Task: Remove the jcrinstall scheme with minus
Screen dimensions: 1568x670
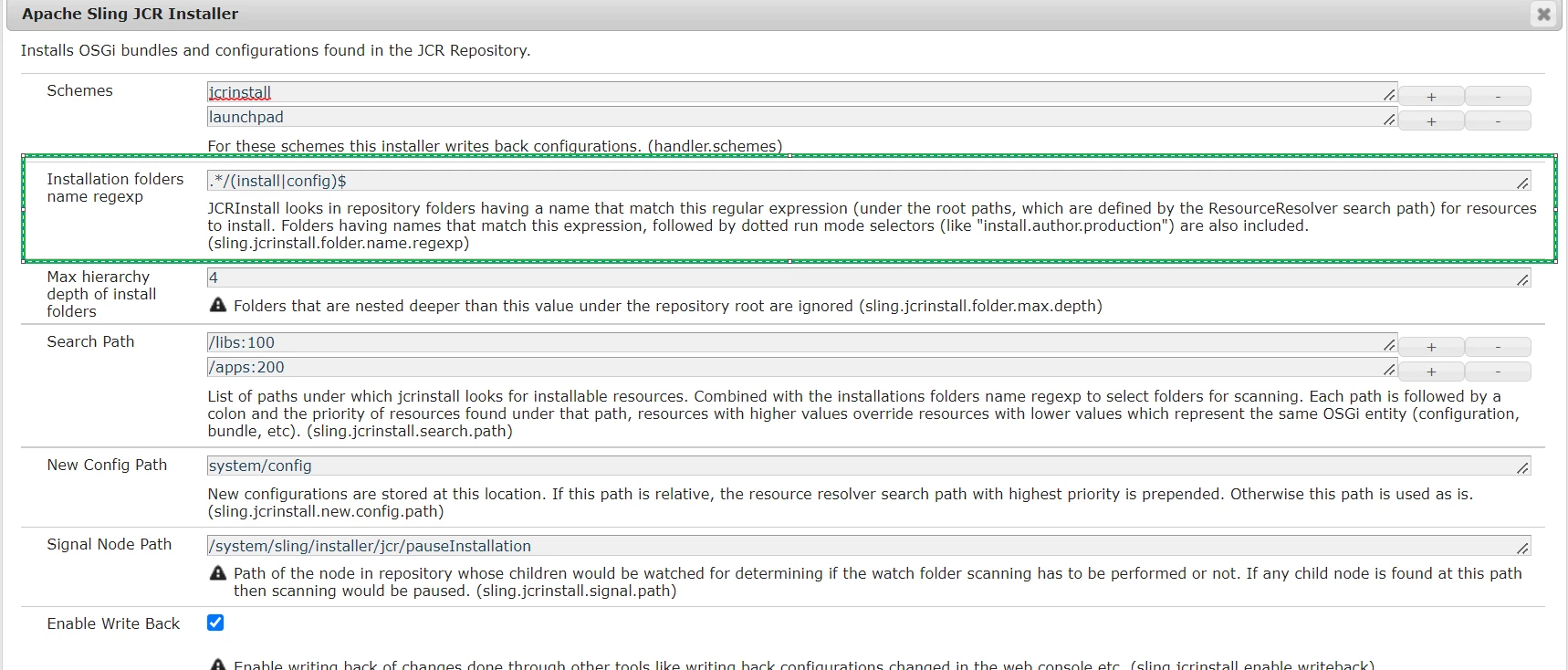Action: pyautogui.click(x=1498, y=96)
